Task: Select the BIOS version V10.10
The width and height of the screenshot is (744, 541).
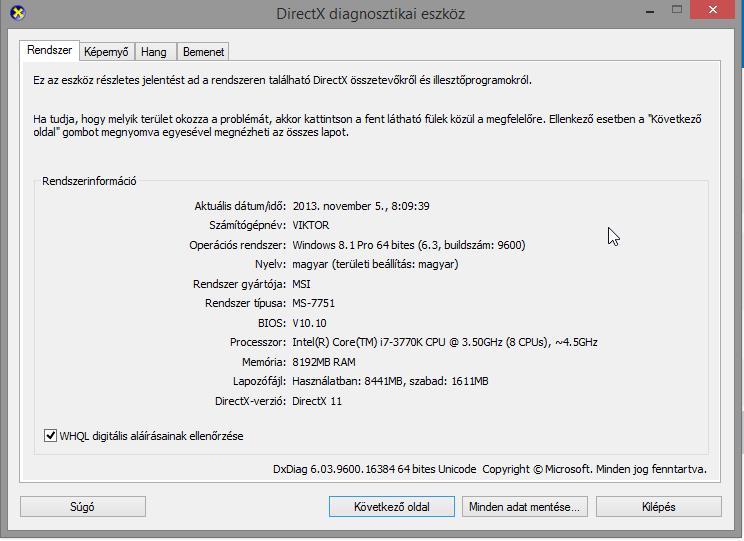Action: click(309, 323)
